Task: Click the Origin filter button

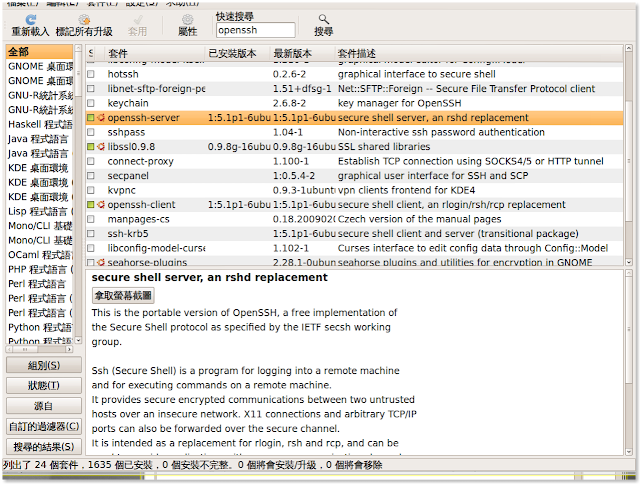Action: [44, 406]
